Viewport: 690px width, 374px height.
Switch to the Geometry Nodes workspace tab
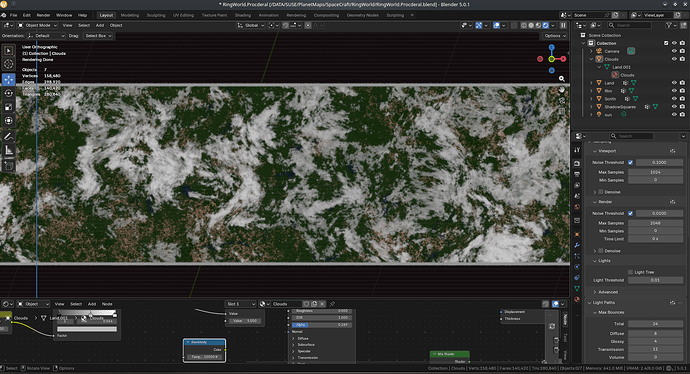tap(362, 15)
